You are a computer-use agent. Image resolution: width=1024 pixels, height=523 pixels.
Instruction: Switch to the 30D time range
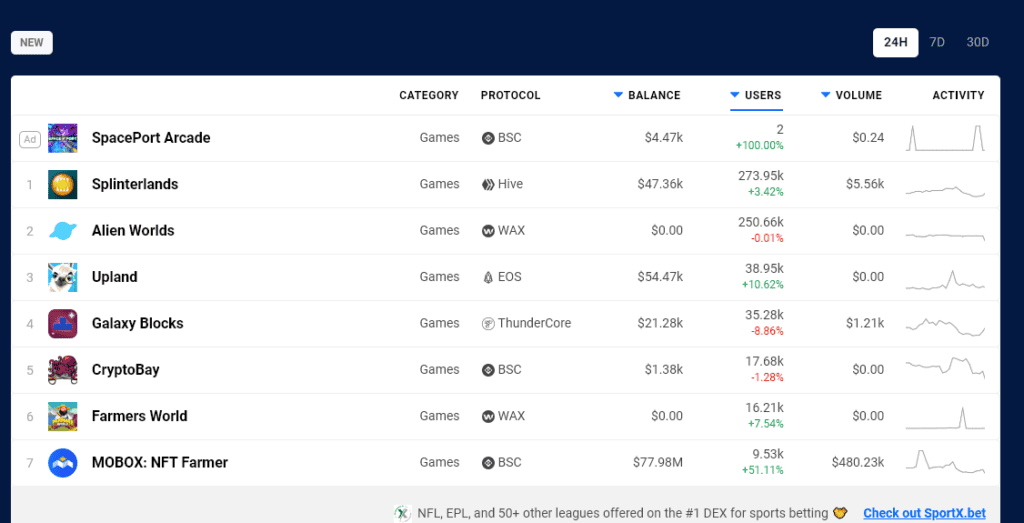point(978,42)
